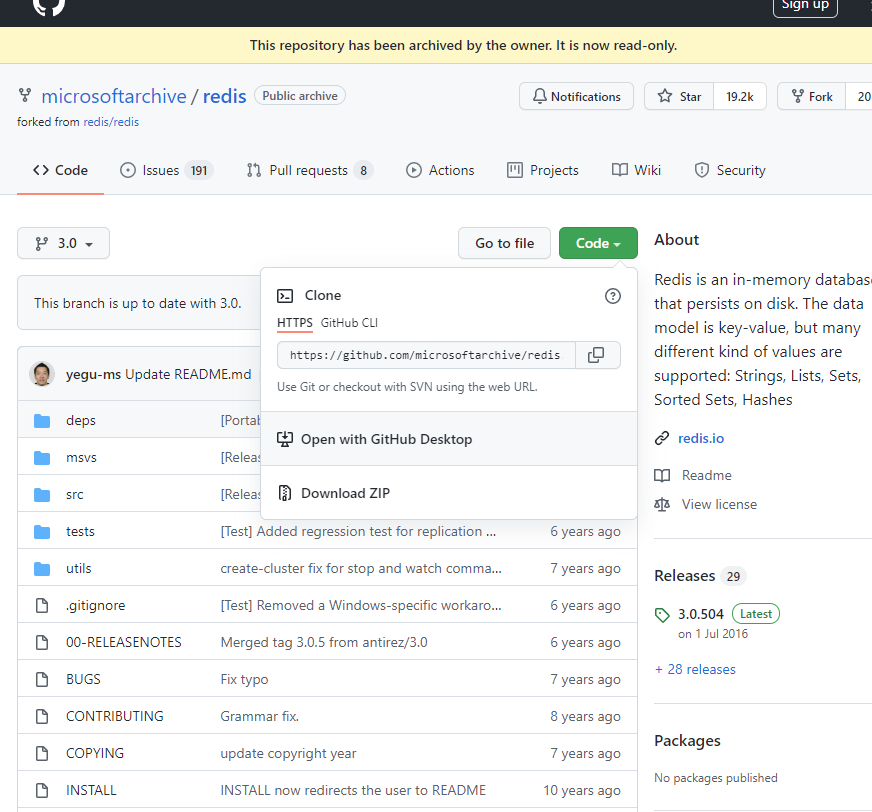872x812 pixels.
Task: Select the HTTPS clone option
Action: (295, 323)
